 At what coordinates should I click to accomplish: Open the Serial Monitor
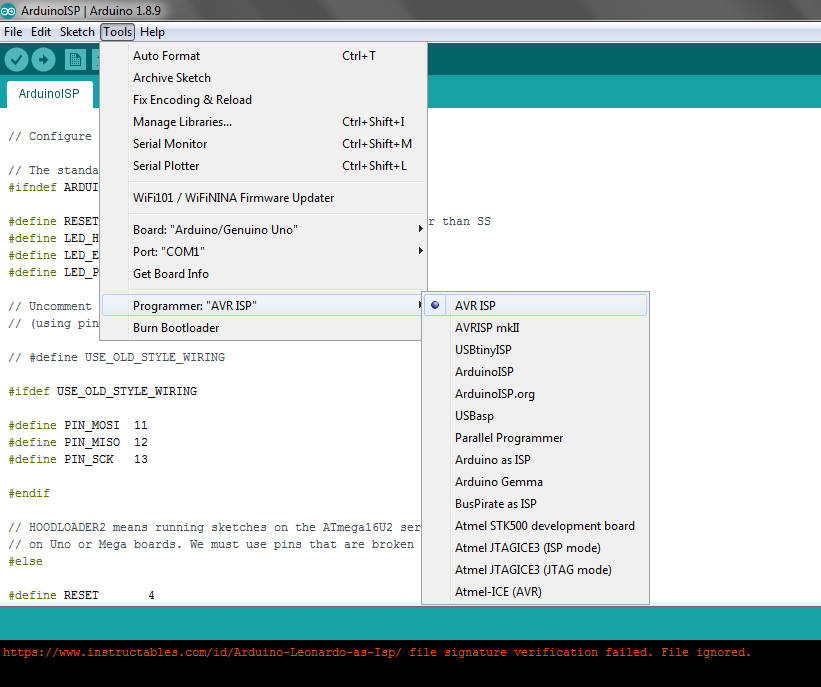pos(263,144)
